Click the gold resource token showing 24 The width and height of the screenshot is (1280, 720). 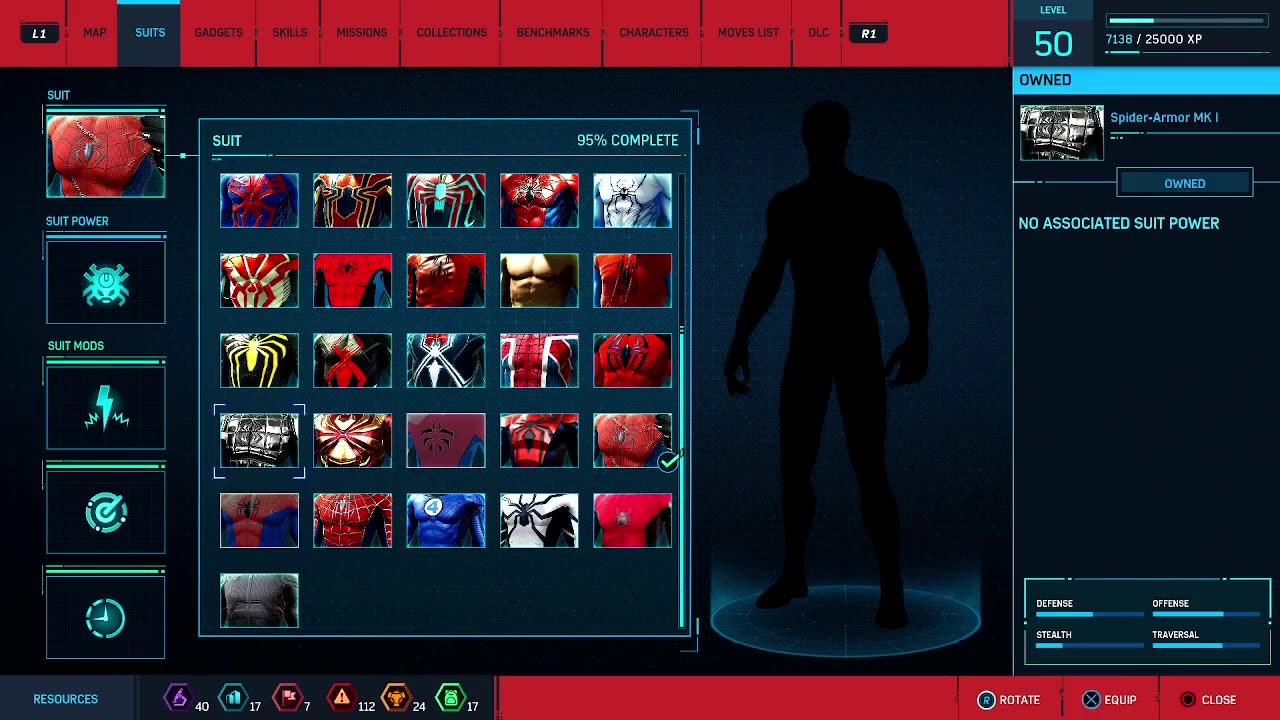click(x=396, y=698)
